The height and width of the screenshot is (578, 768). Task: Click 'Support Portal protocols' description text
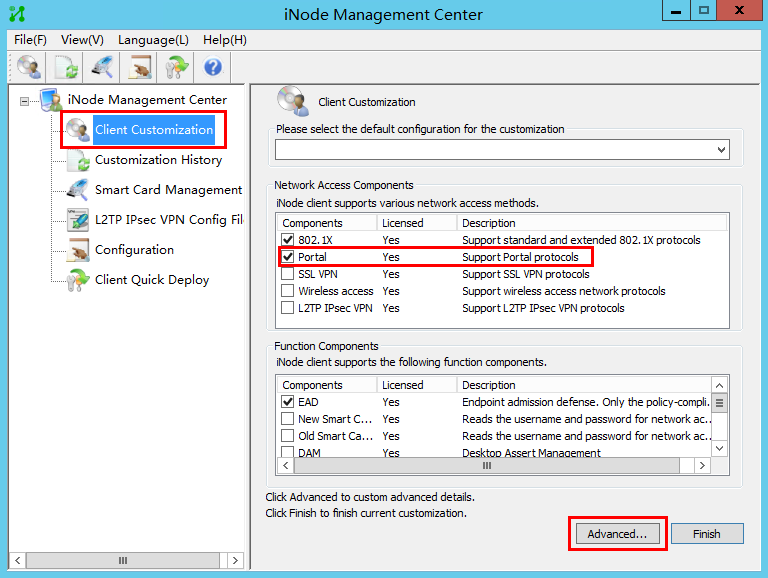pyautogui.click(x=520, y=257)
